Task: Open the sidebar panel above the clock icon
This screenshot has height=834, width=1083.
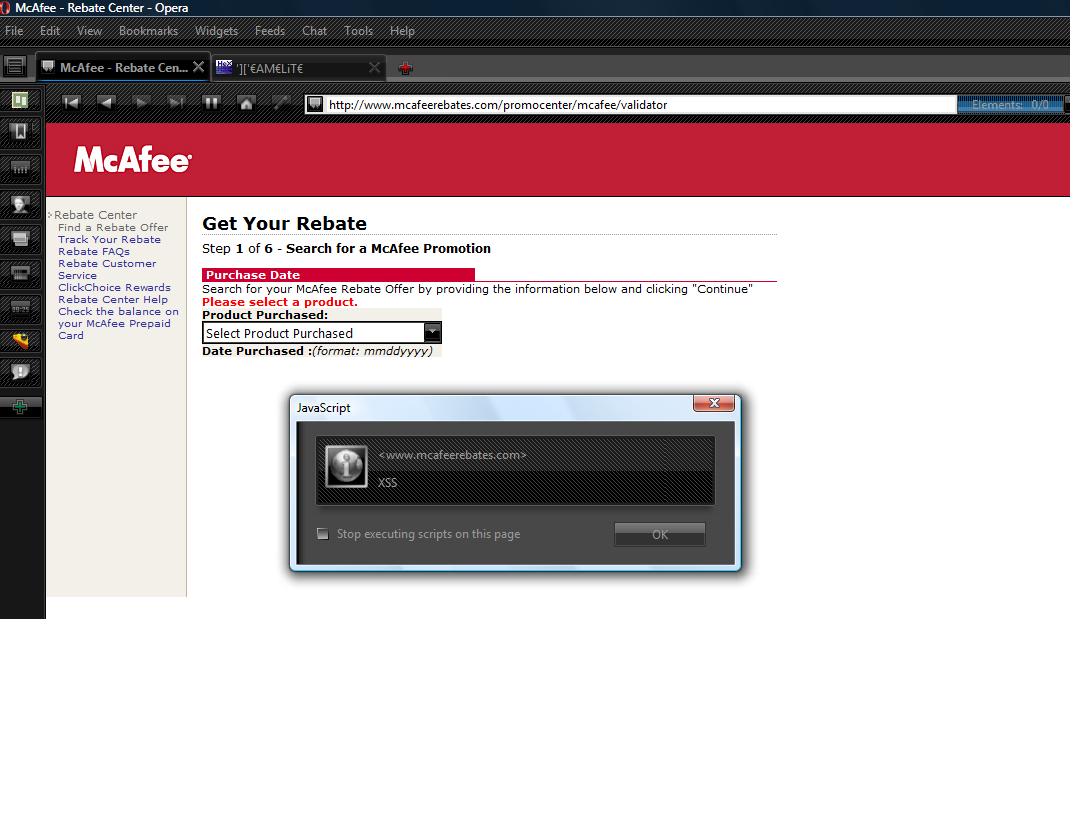Action: click(20, 274)
